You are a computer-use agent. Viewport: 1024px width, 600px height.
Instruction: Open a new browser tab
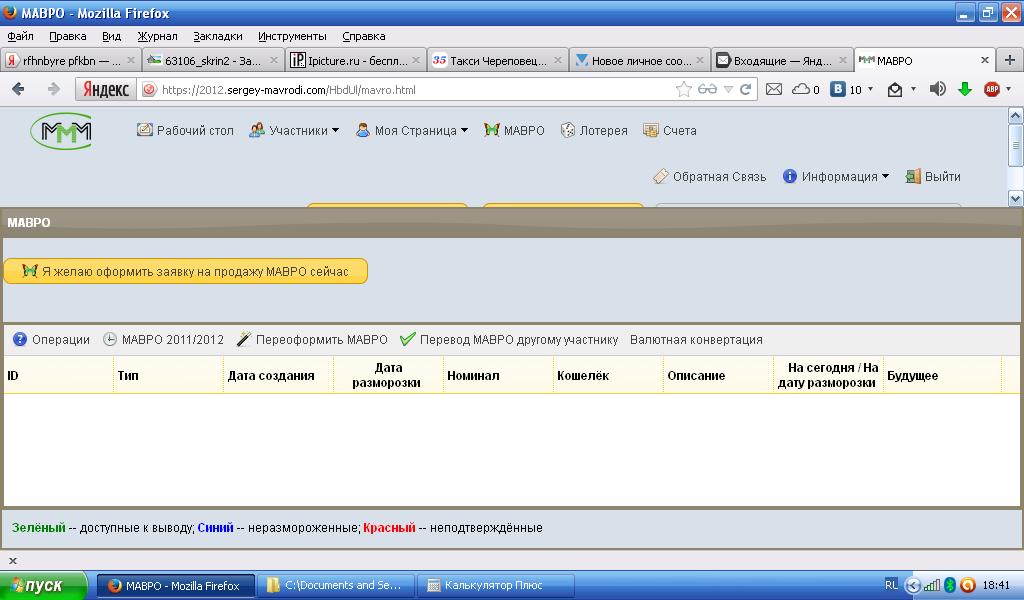pos(1010,60)
